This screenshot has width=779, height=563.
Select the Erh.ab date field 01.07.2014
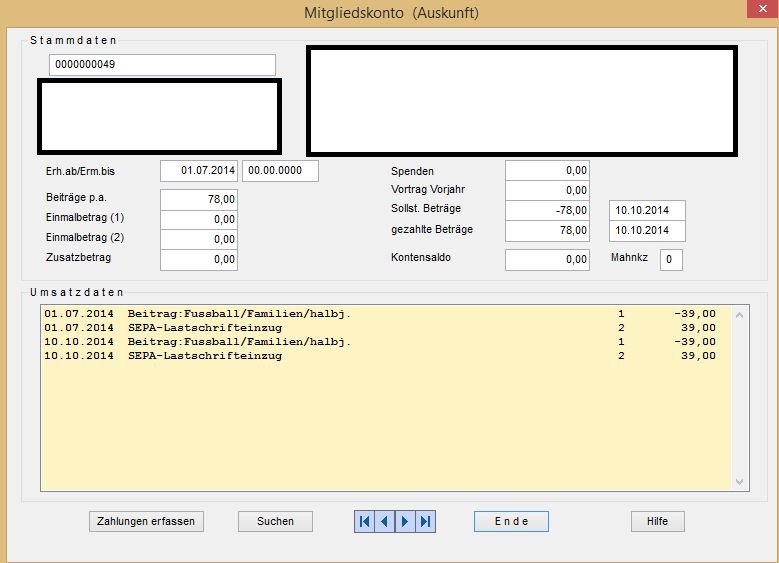[199, 171]
